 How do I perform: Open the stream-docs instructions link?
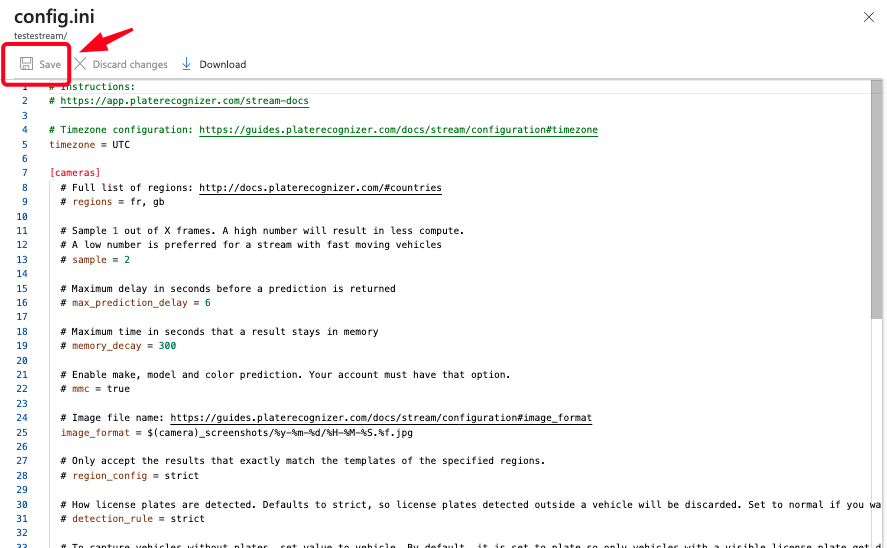click(184, 101)
